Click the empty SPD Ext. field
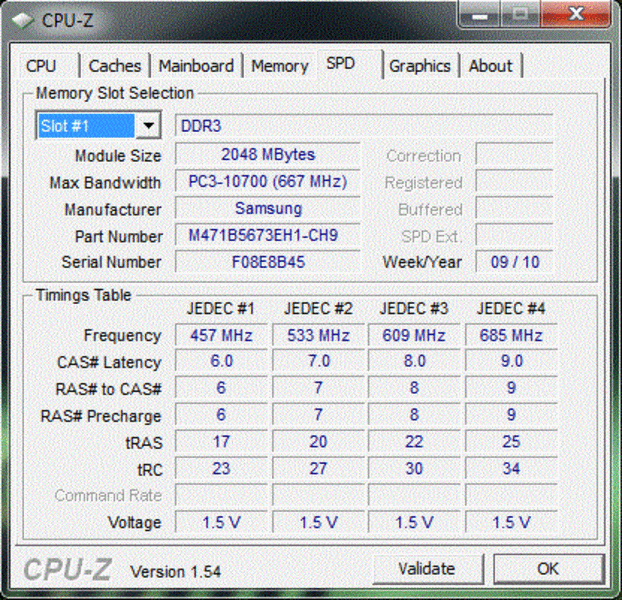The image size is (622, 600). (x=514, y=236)
